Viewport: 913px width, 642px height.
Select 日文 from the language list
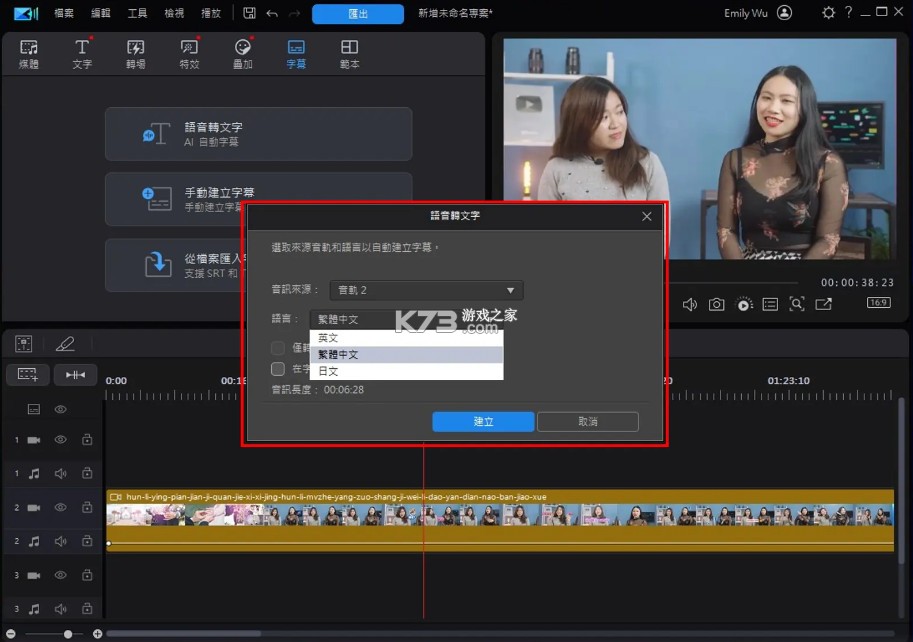tap(327, 370)
